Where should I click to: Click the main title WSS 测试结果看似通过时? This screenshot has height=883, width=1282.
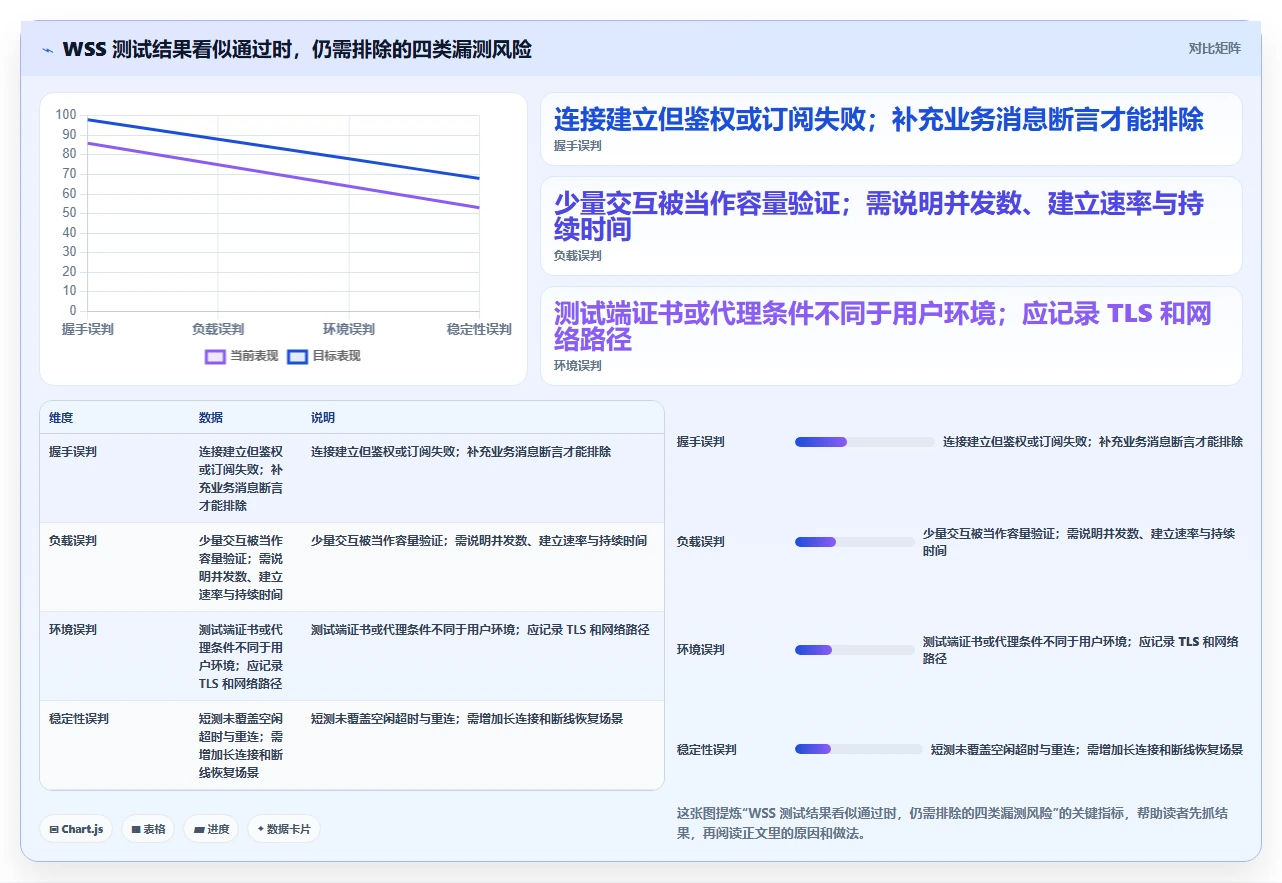(x=297, y=49)
